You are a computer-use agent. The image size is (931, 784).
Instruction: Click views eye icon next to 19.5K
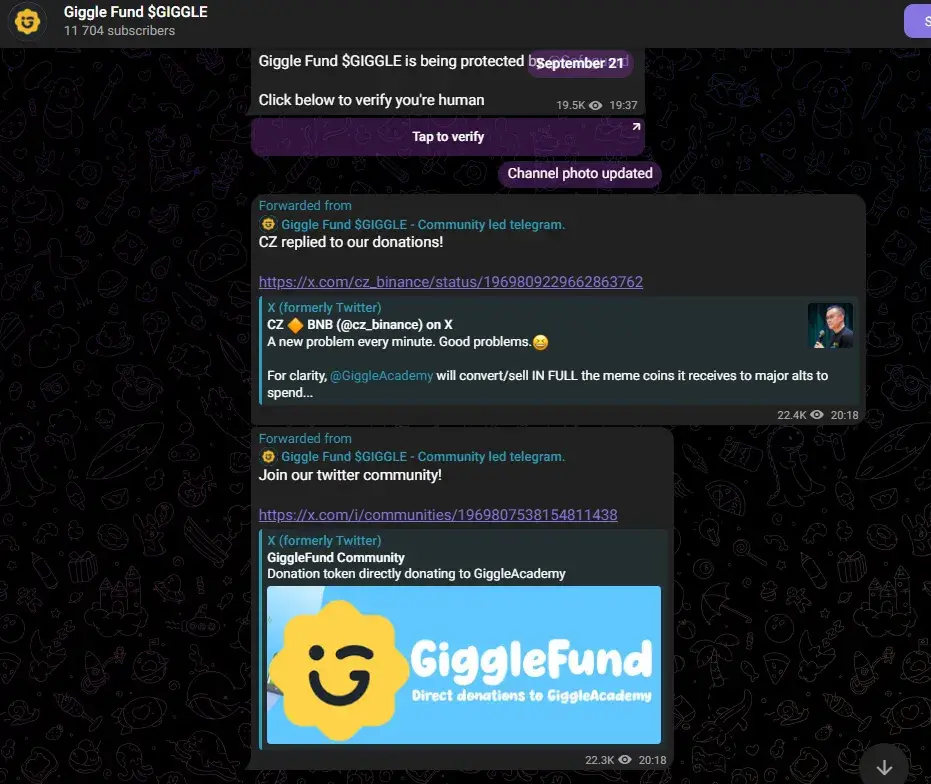pos(596,105)
